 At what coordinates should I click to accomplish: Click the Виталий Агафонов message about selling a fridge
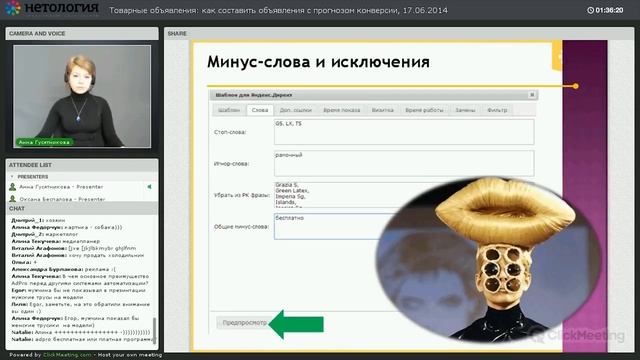click(78, 255)
